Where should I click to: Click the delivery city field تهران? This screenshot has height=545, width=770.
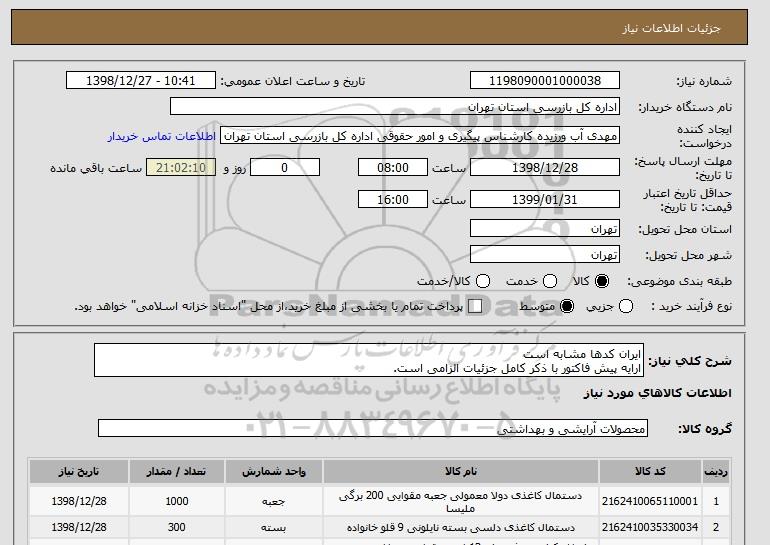pyautogui.click(x=545, y=254)
